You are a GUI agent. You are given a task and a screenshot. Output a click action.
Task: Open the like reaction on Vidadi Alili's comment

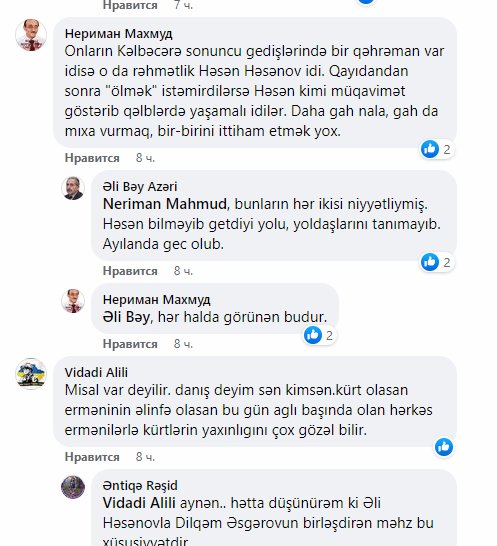[444, 447]
